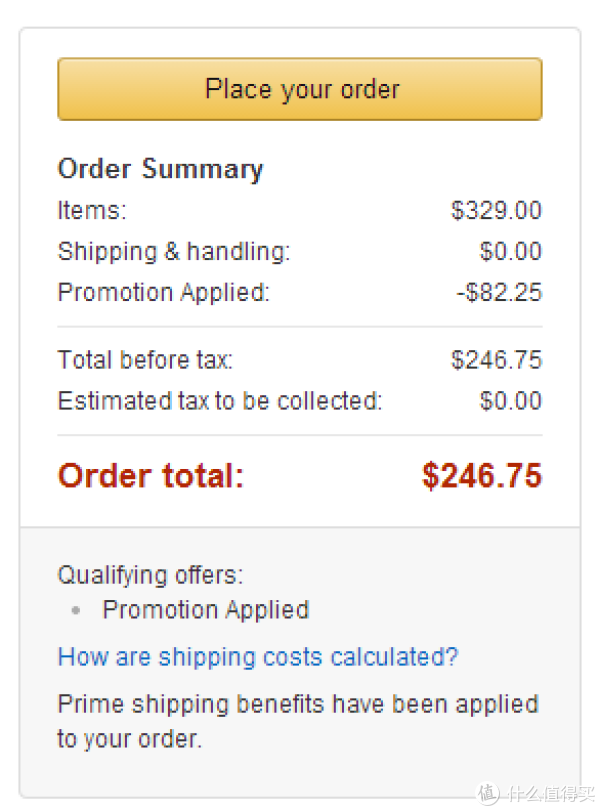Click Estimated tax to be collected label
This screenshot has width=600, height=811.
click(x=219, y=401)
